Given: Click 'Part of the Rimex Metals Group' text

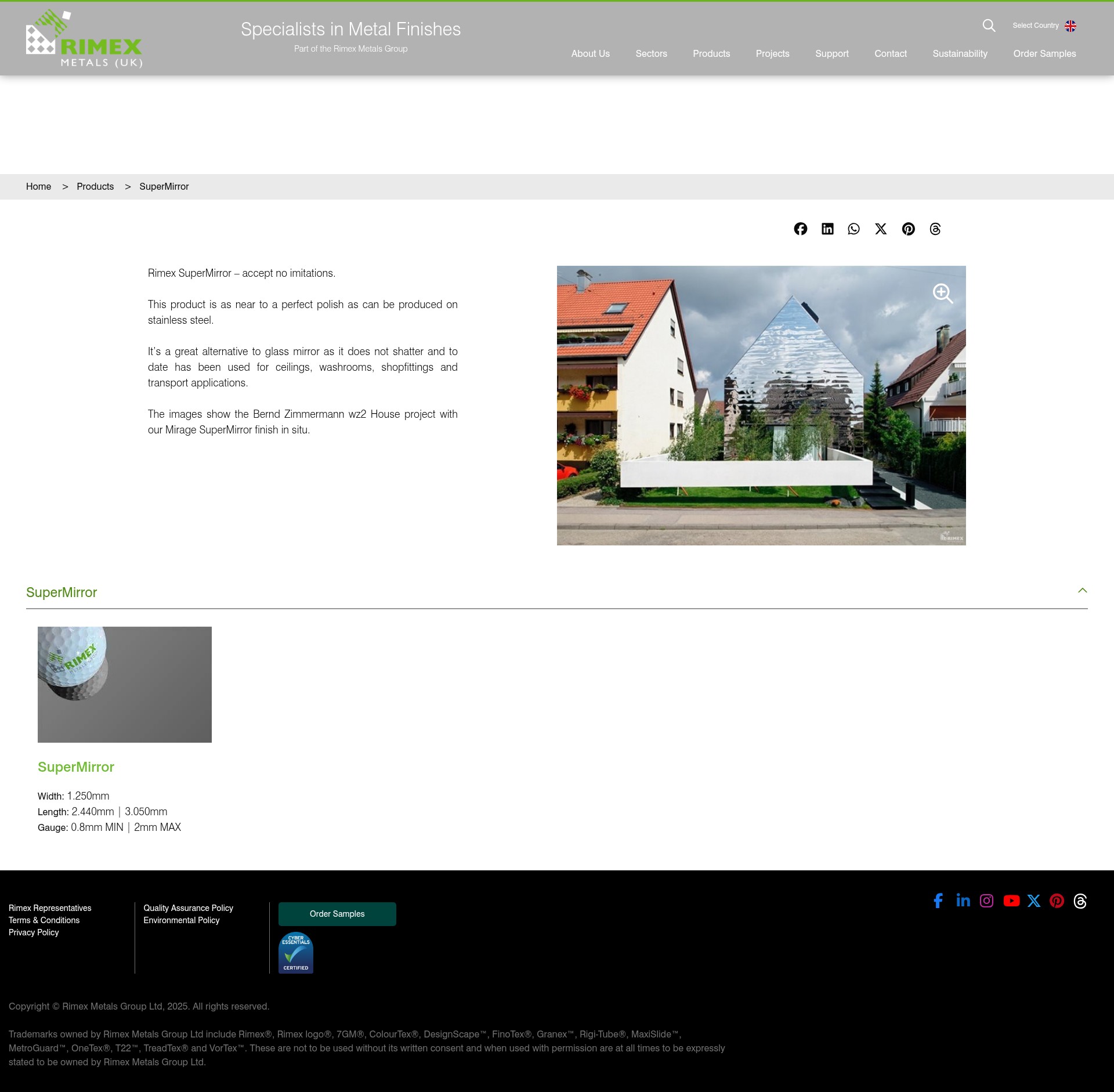Looking at the screenshot, I should 350,49.
